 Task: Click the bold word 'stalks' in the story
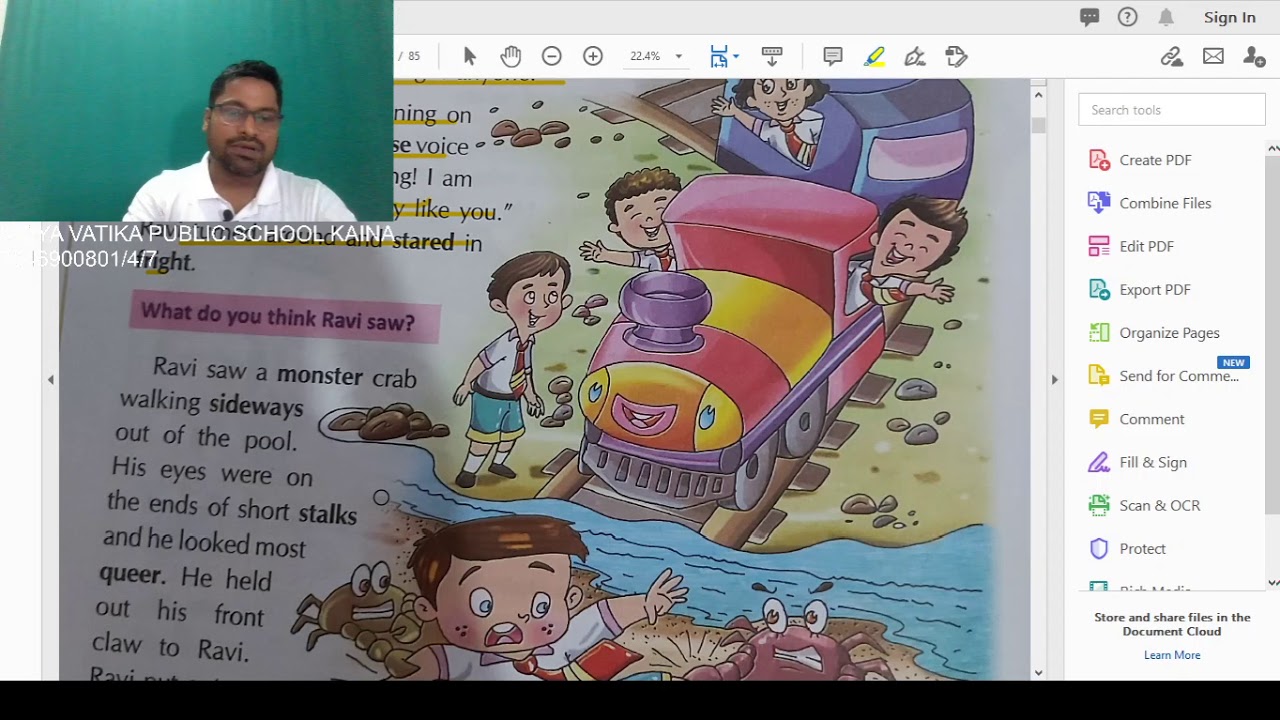(x=327, y=514)
